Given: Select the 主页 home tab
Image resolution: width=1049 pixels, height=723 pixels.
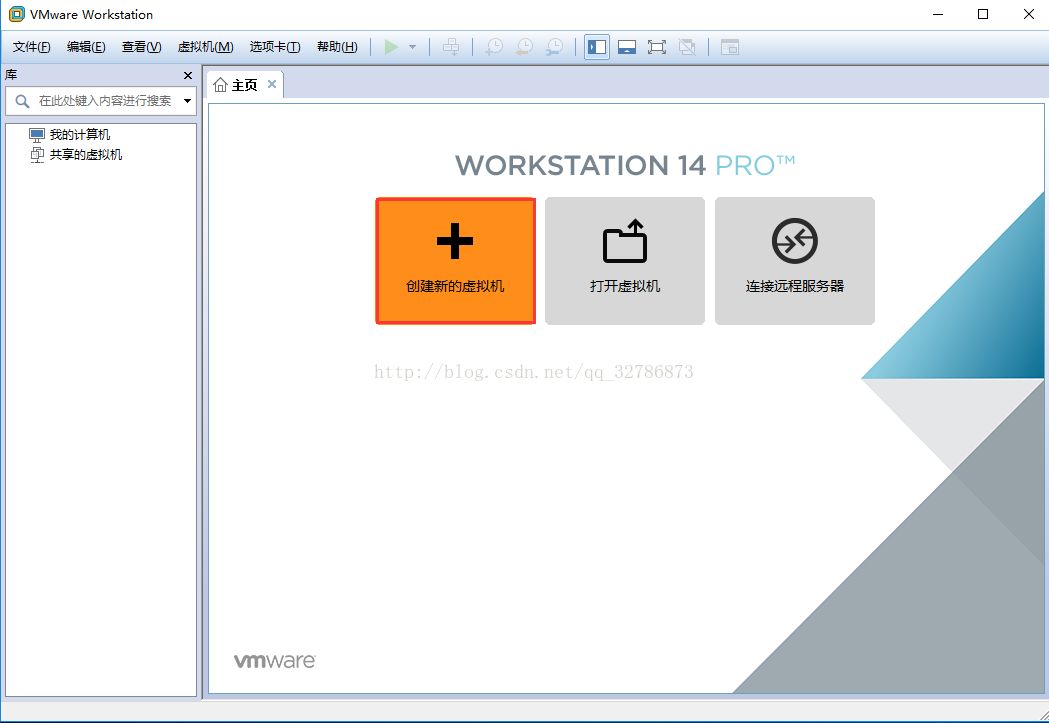Looking at the screenshot, I should coord(245,85).
